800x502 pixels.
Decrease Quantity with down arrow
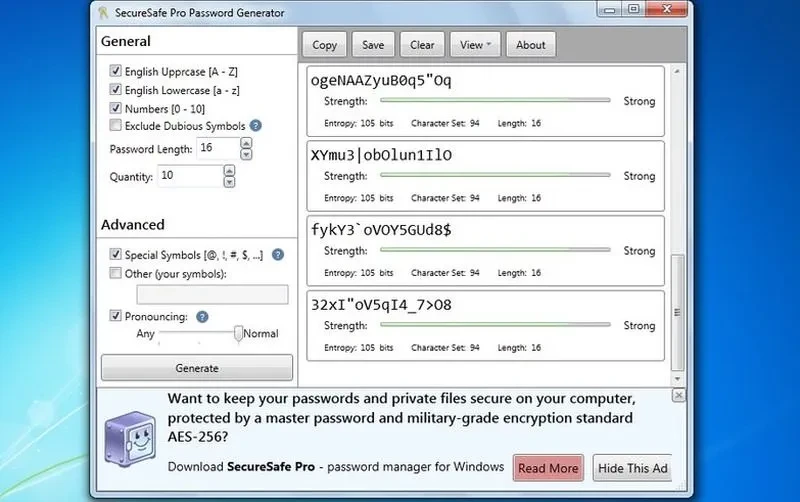point(230,182)
